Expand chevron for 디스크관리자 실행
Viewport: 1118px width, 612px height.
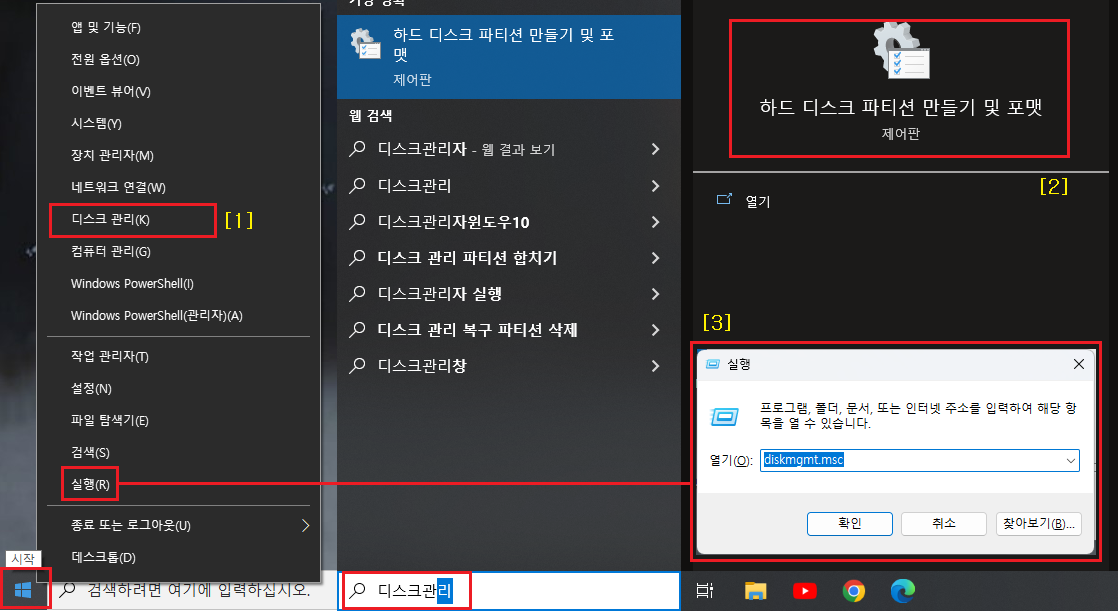pyautogui.click(x=655, y=294)
